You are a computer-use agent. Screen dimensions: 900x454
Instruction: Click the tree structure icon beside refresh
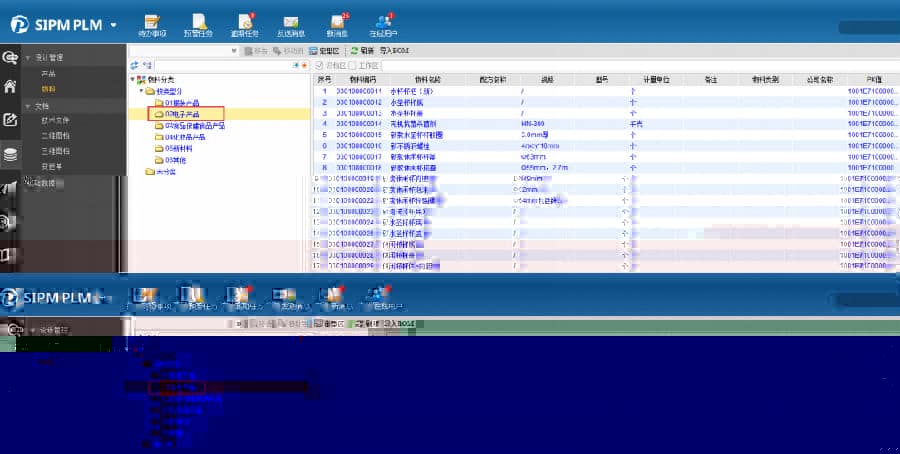tap(148, 65)
